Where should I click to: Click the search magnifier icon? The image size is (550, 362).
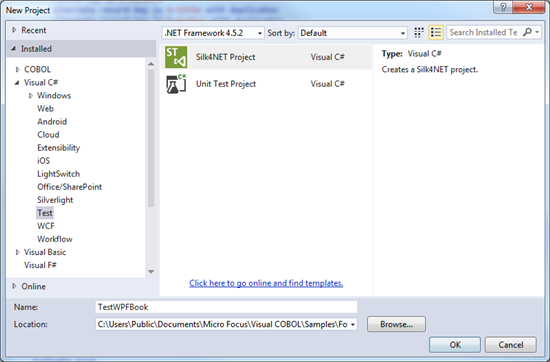pos(527,32)
